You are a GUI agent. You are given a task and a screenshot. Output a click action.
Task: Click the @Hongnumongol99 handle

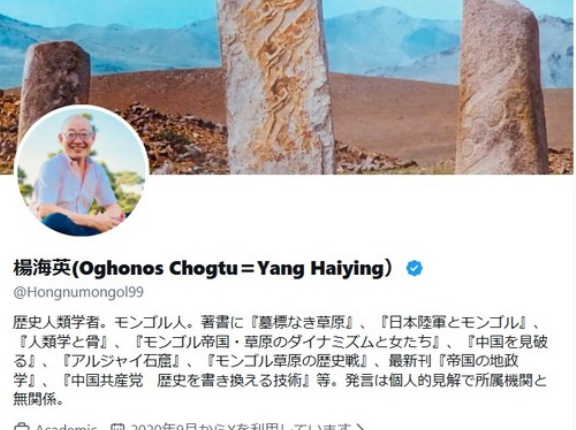[78, 292]
